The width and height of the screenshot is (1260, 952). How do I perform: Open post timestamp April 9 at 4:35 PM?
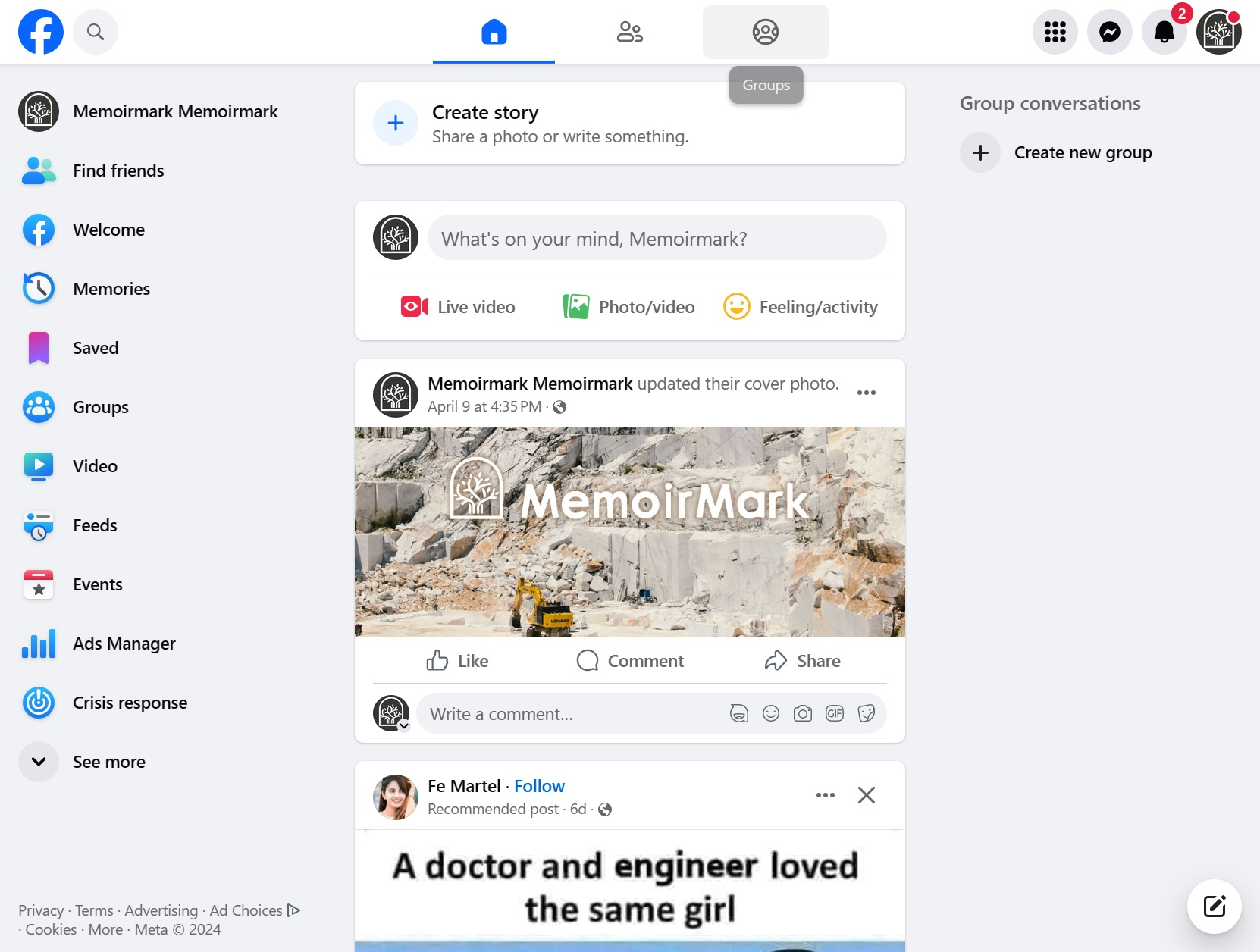(x=484, y=407)
